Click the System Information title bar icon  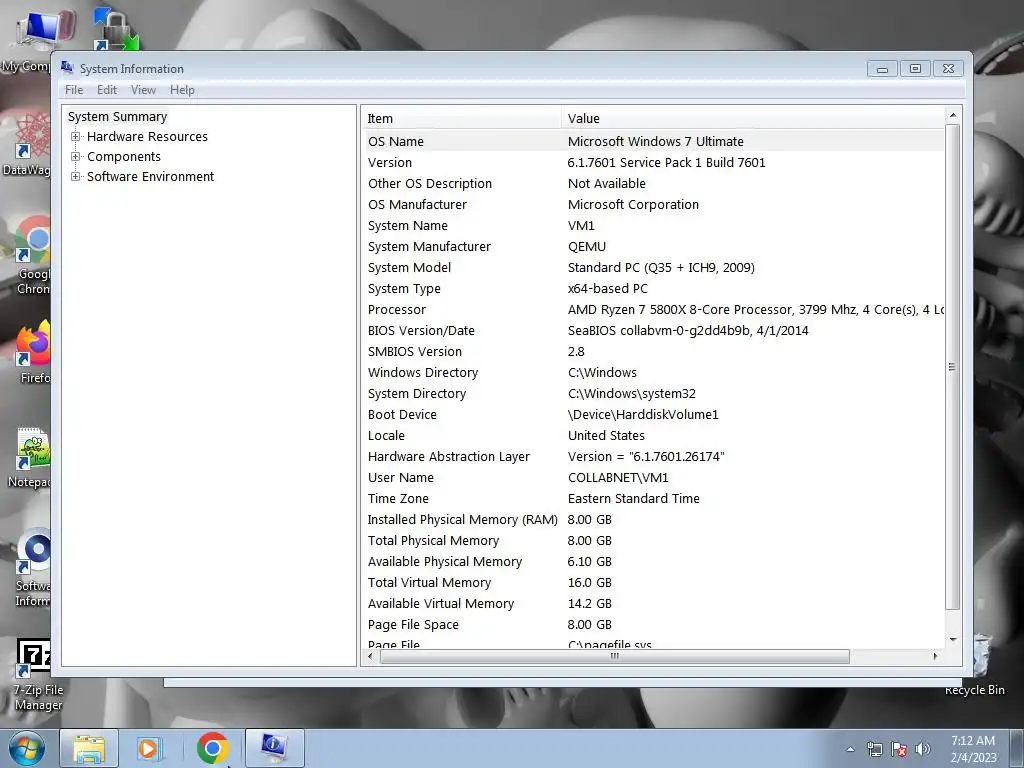tap(67, 67)
